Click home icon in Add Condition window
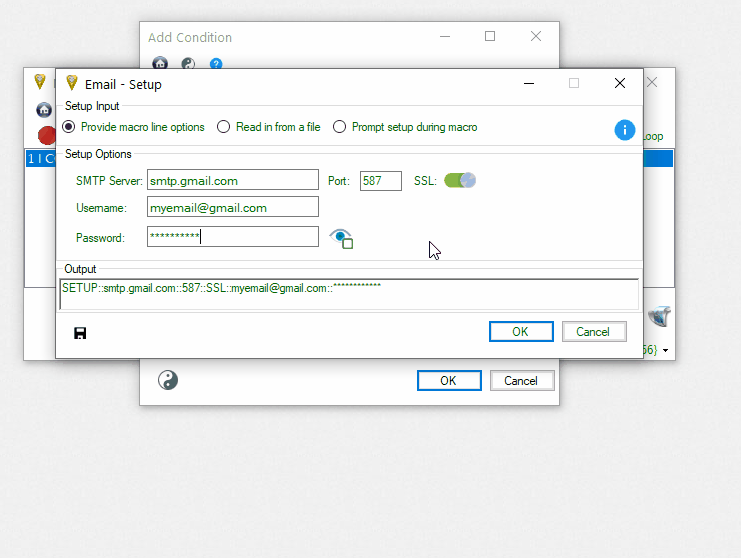Screen dimensions: 741x558 pyautogui.click(x=160, y=63)
